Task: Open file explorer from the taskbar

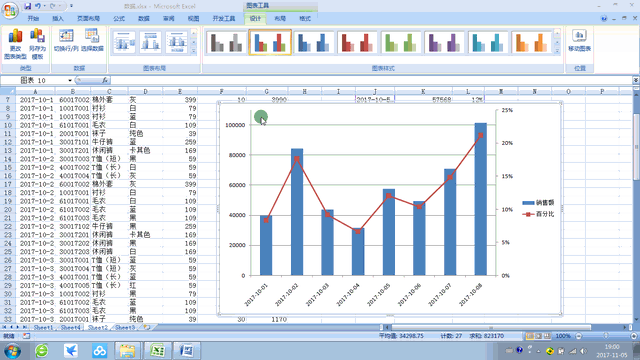Action: click(127, 351)
